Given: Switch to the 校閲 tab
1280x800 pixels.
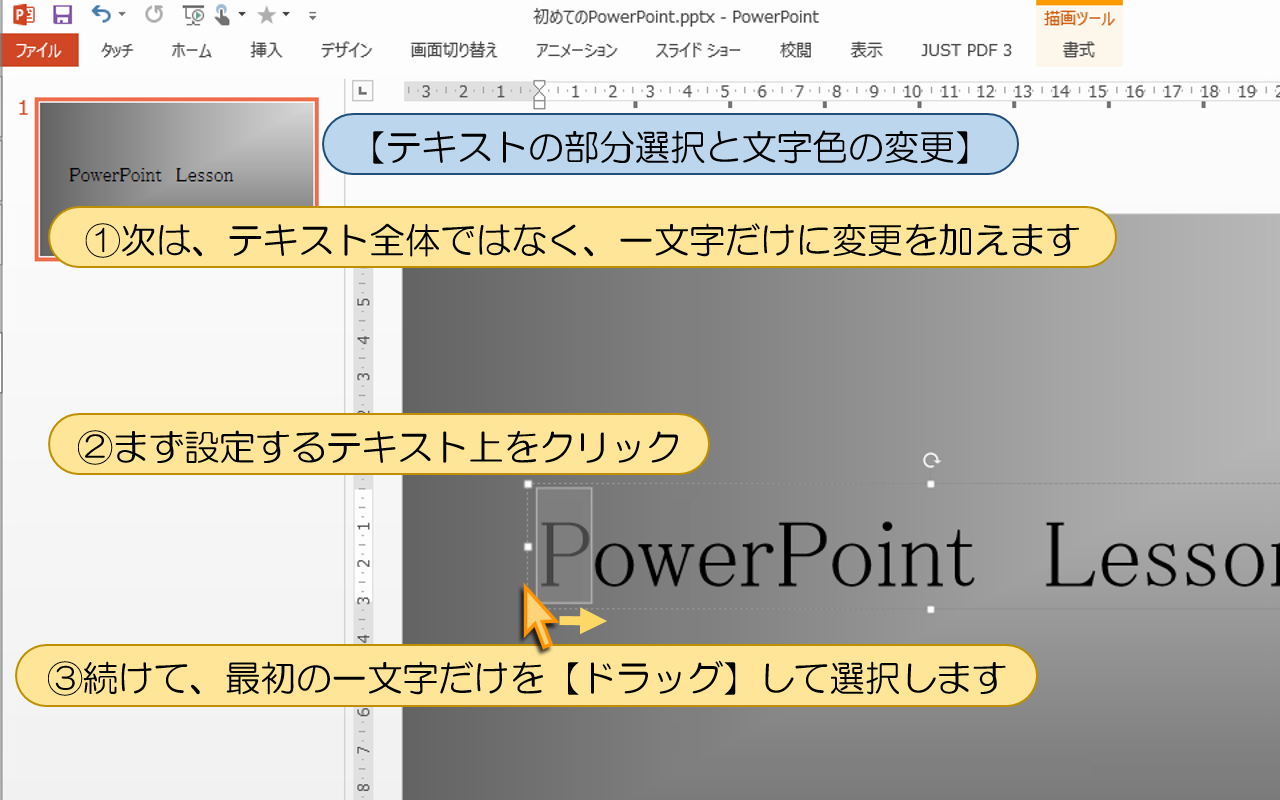Looking at the screenshot, I should (796, 50).
